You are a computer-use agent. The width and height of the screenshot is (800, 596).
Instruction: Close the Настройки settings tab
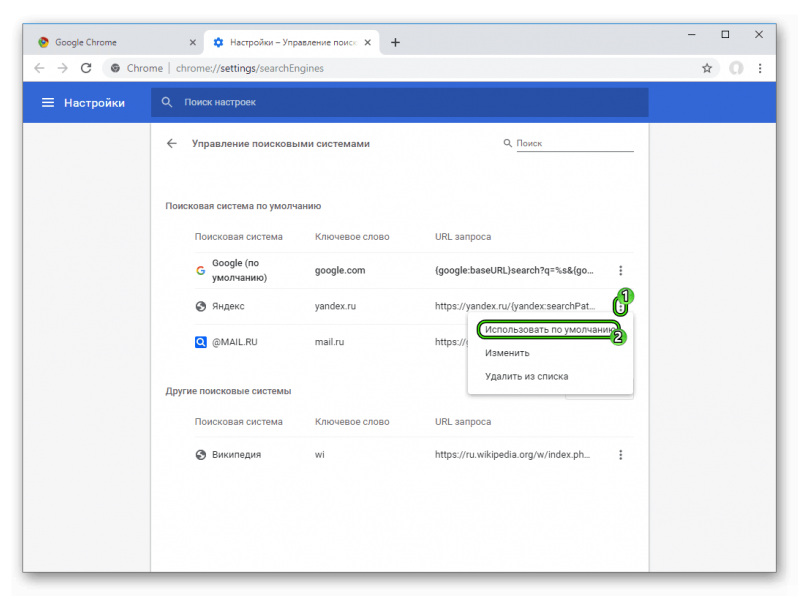367,42
